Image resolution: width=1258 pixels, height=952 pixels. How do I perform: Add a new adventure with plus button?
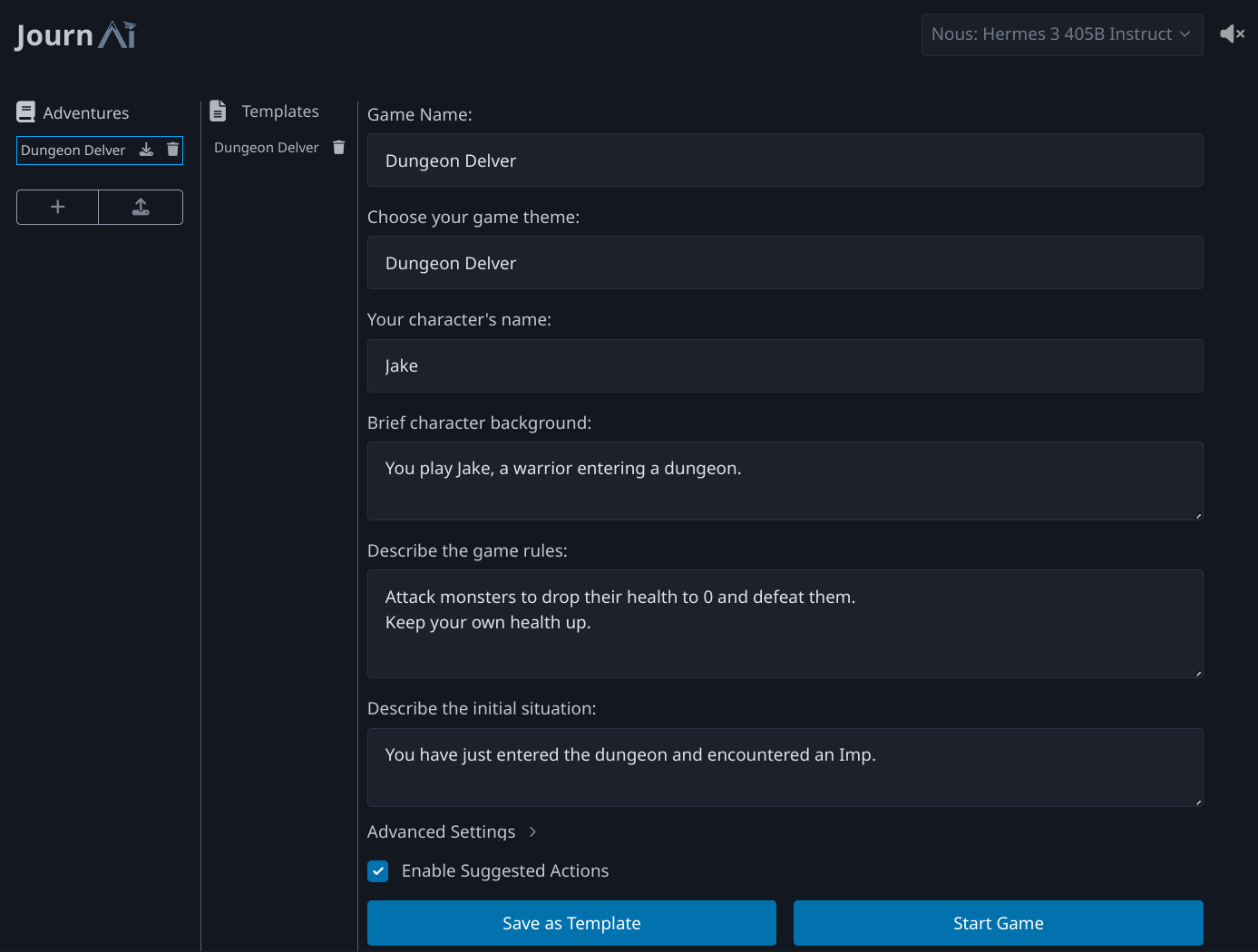pyautogui.click(x=57, y=207)
